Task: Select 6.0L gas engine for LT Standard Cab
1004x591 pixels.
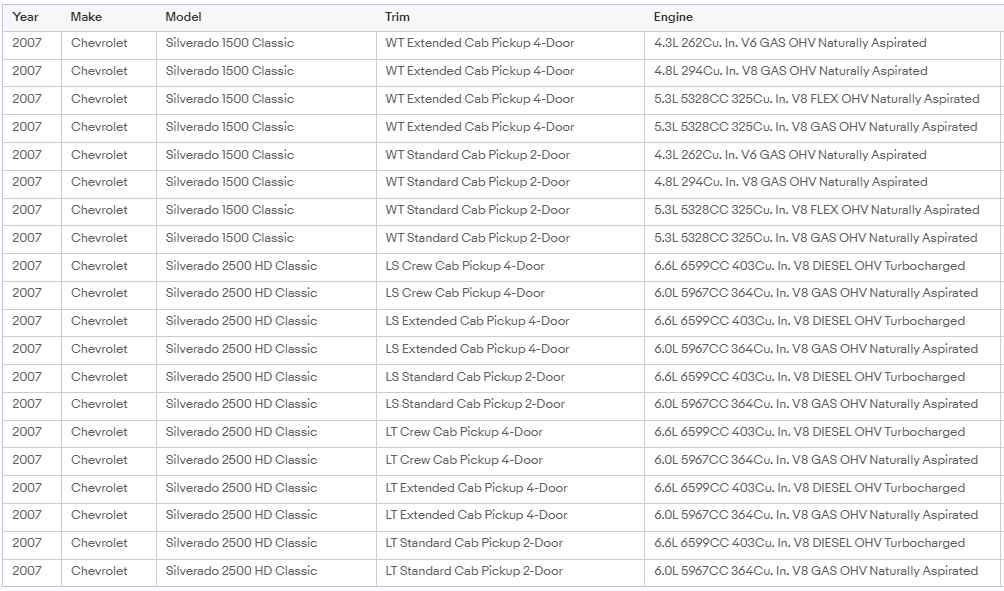Action: point(815,571)
